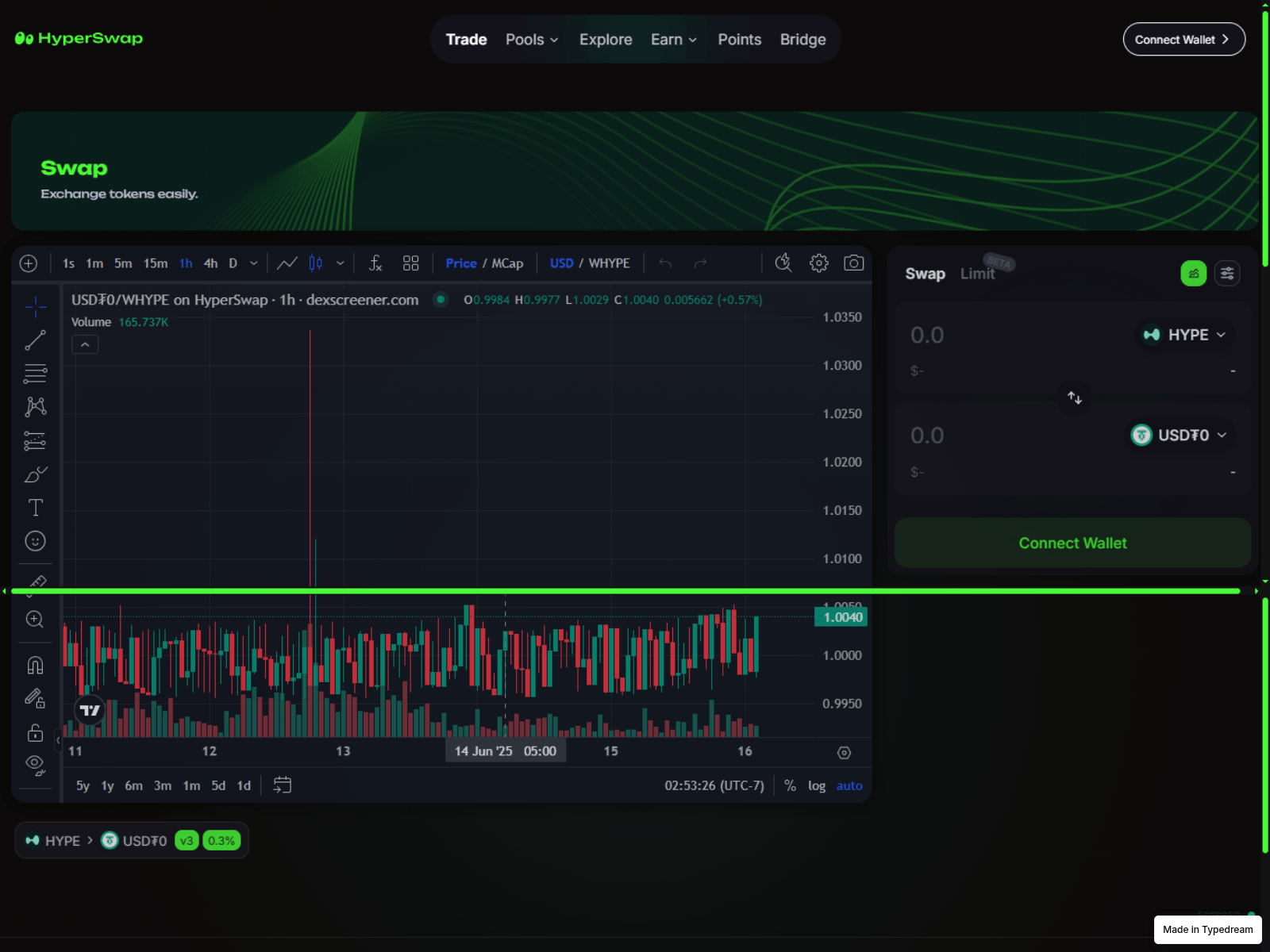Viewport: 1270px width, 952px height.
Task: Open swap settings sliders icon
Action: tap(1227, 274)
